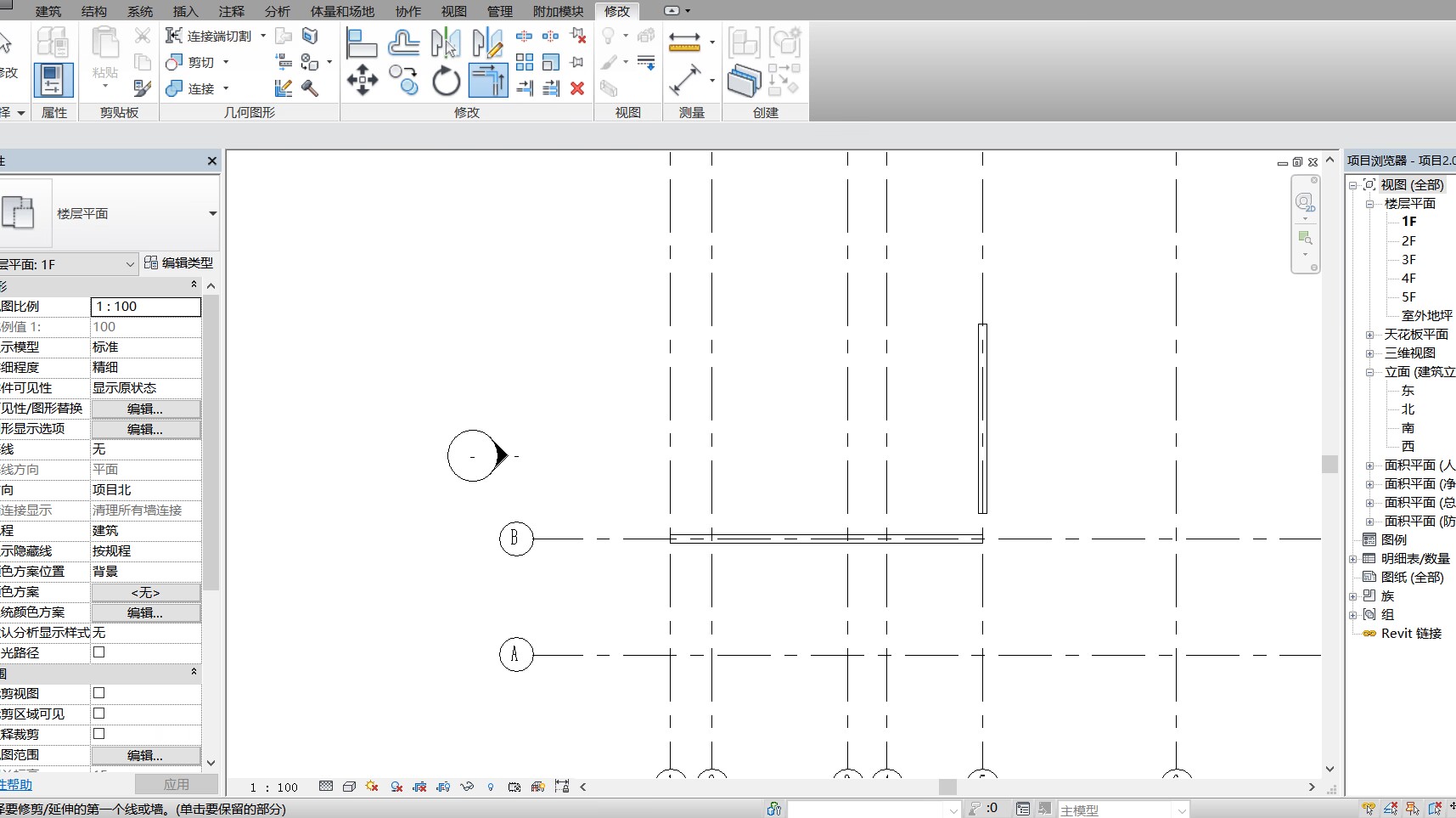This screenshot has width=1456, height=818.
Task: Expand the 天花板平面 tree node
Action: coord(1369,335)
